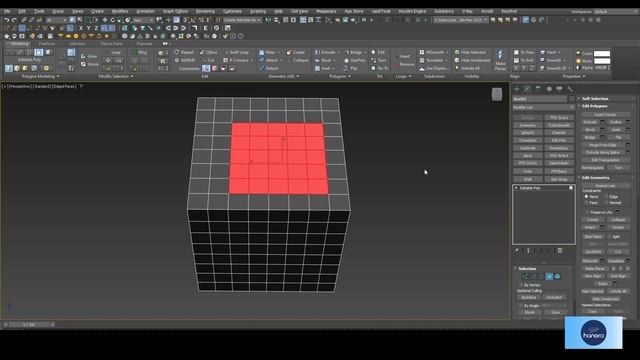The height and width of the screenshot is (360, 640).
Task: Open the Create command panel tab
Action: [517, 89]
